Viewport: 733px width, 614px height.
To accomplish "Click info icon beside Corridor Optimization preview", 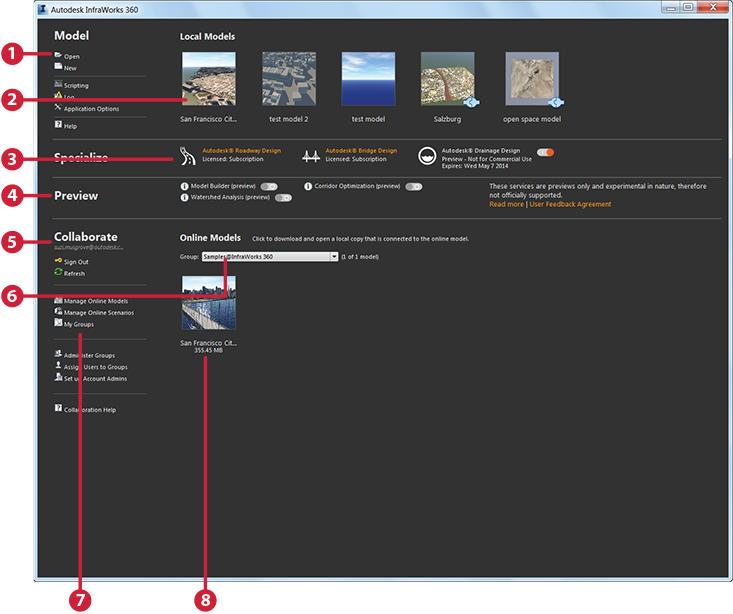I will point(308,187).
